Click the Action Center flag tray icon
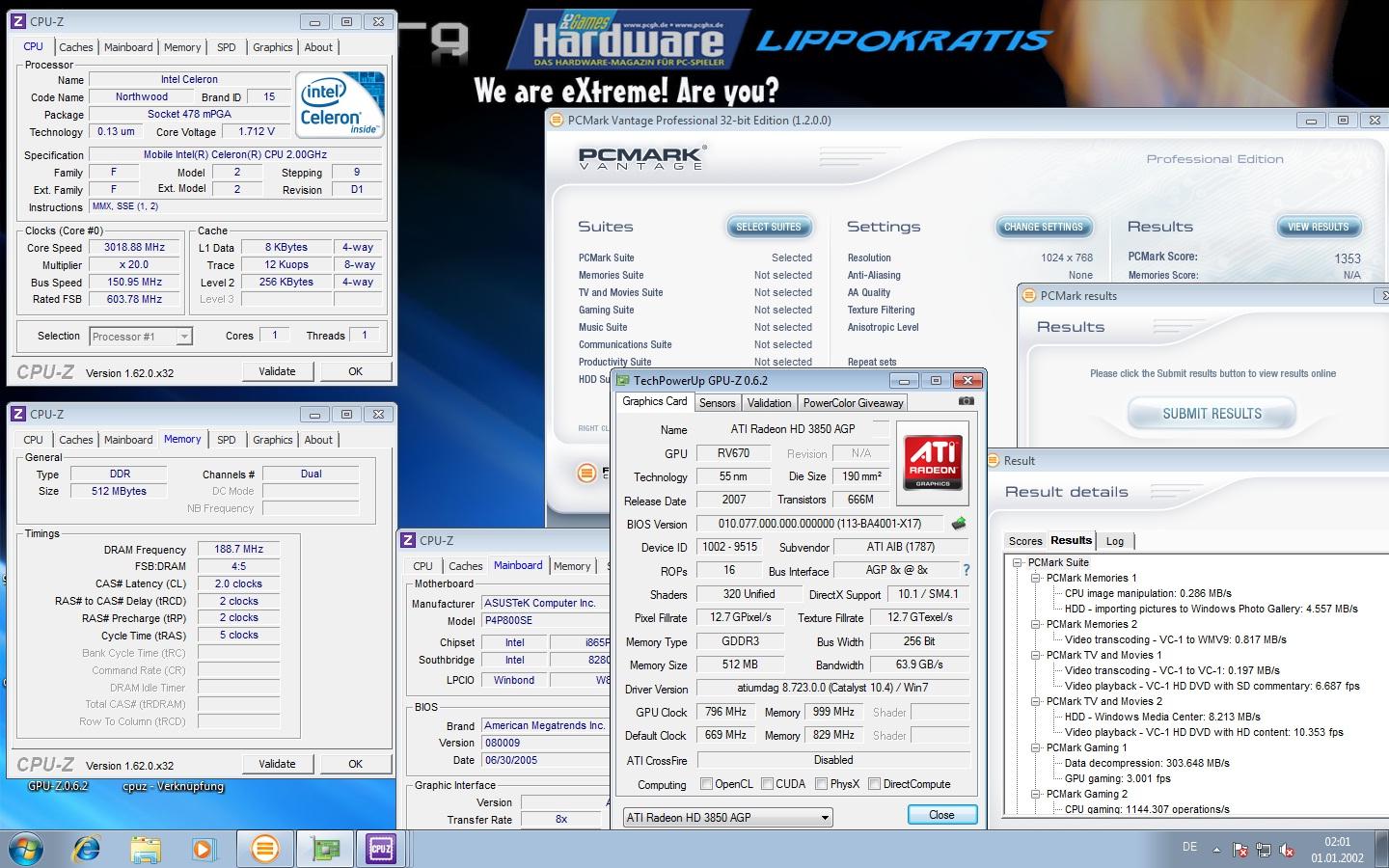 click(1239, 850)
